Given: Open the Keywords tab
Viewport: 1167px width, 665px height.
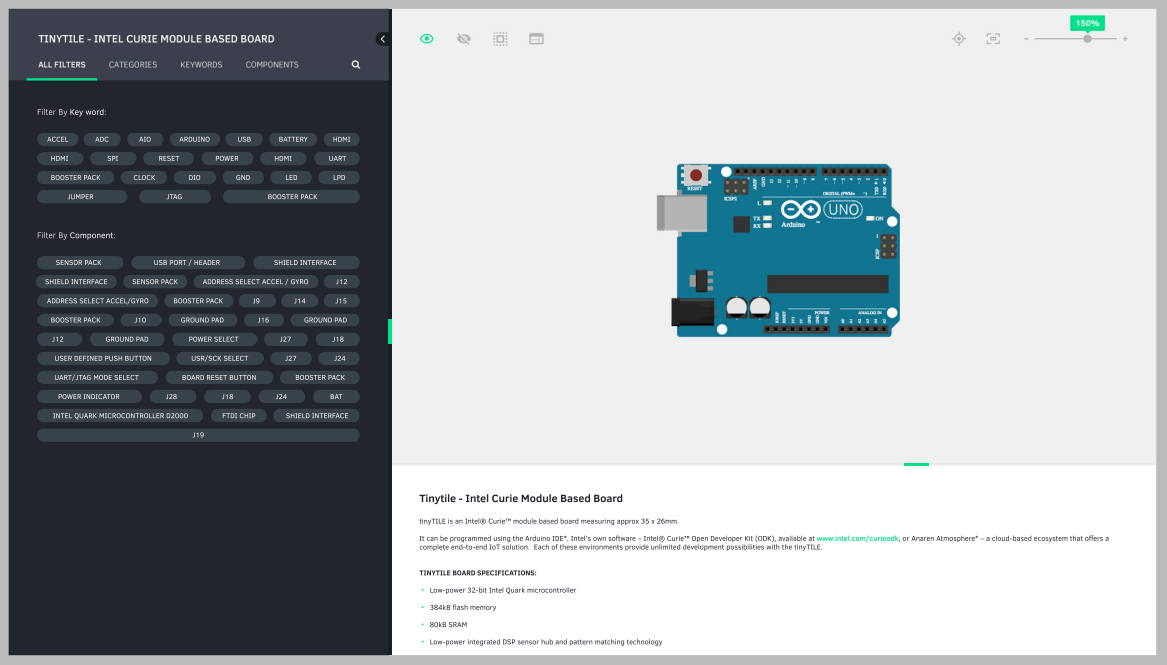Looking at the screenshot, I should pyautogui.click(x=201, y=65).
